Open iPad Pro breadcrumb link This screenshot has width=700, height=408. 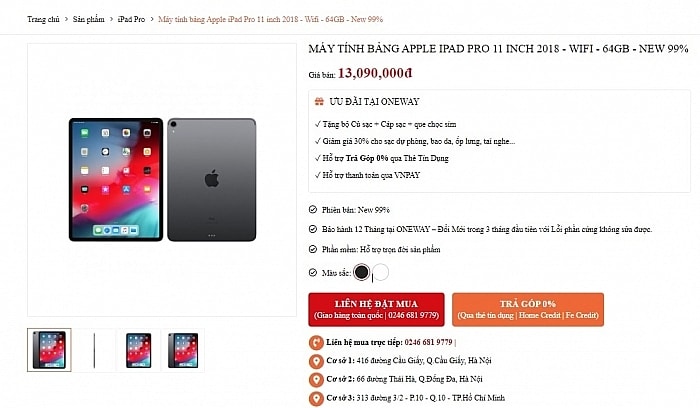tap(131, 19)
